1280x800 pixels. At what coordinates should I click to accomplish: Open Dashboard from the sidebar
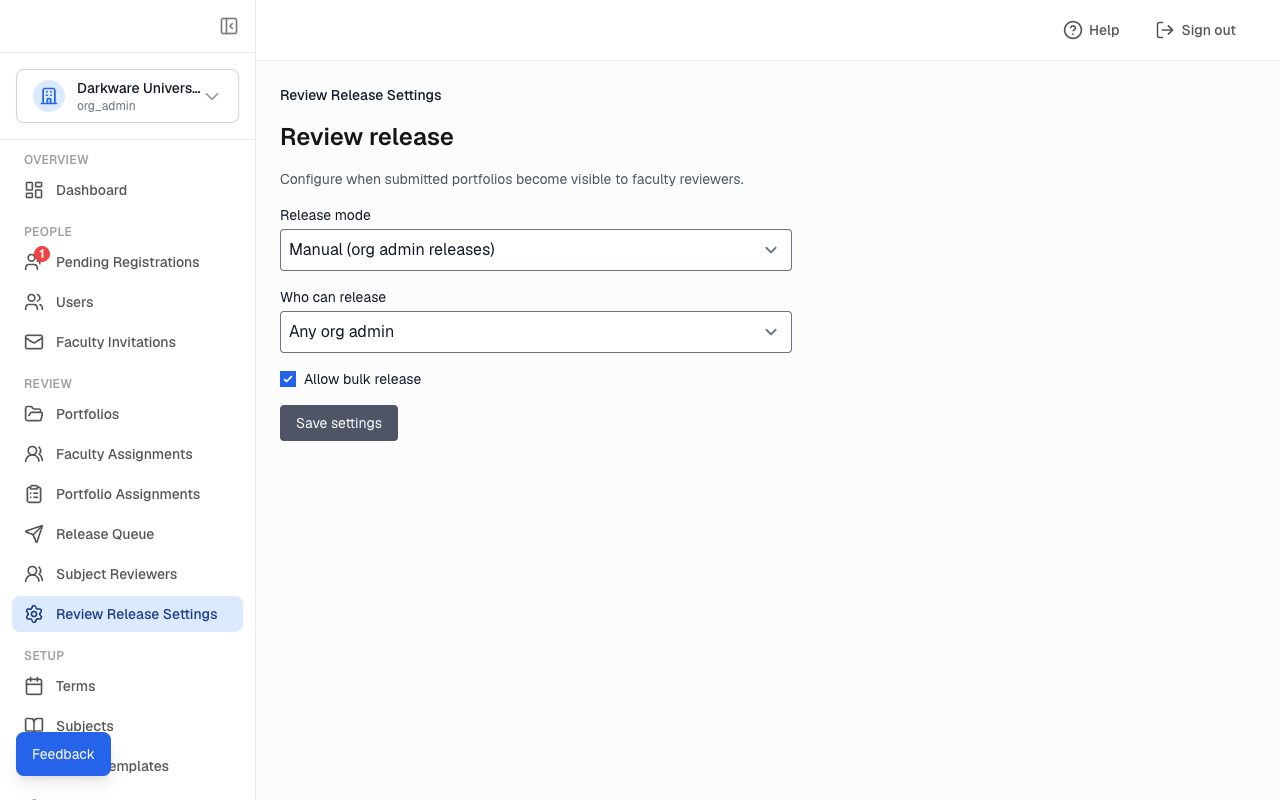click(127, 190)
